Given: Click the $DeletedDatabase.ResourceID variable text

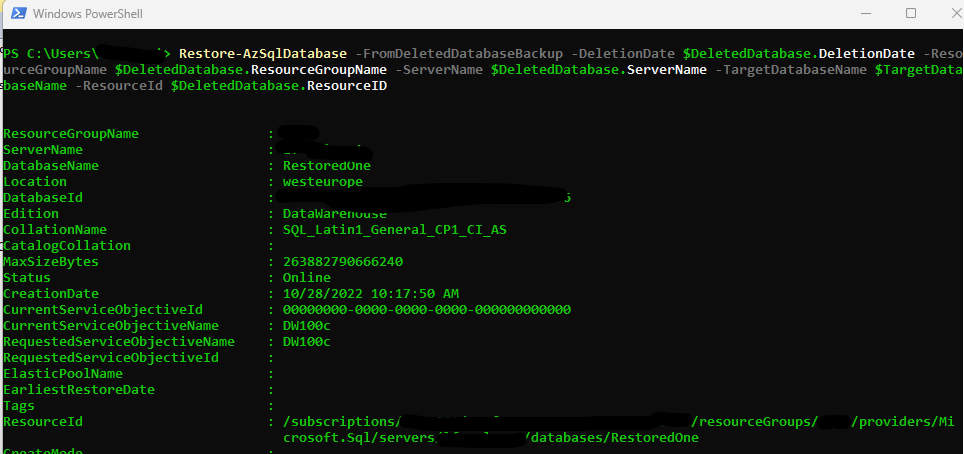Looking at the screenshot, I should click(279, 86).
